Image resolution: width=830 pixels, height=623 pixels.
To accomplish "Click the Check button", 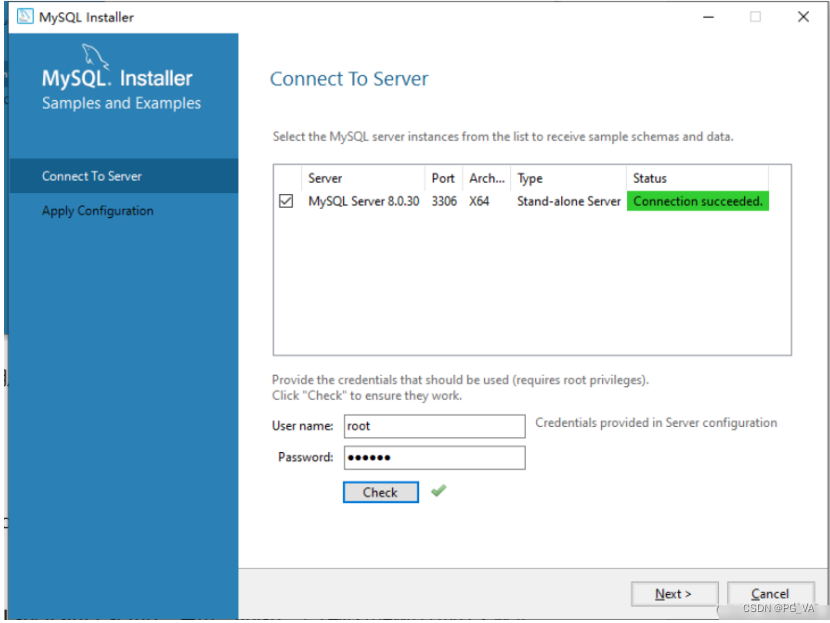I will tap(381, 492).
